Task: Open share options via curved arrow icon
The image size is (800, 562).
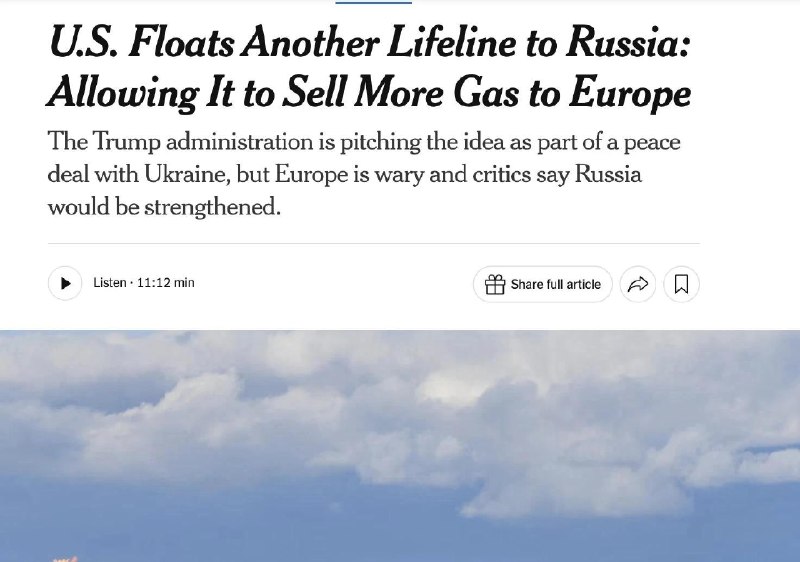Action: click(638, 284)
